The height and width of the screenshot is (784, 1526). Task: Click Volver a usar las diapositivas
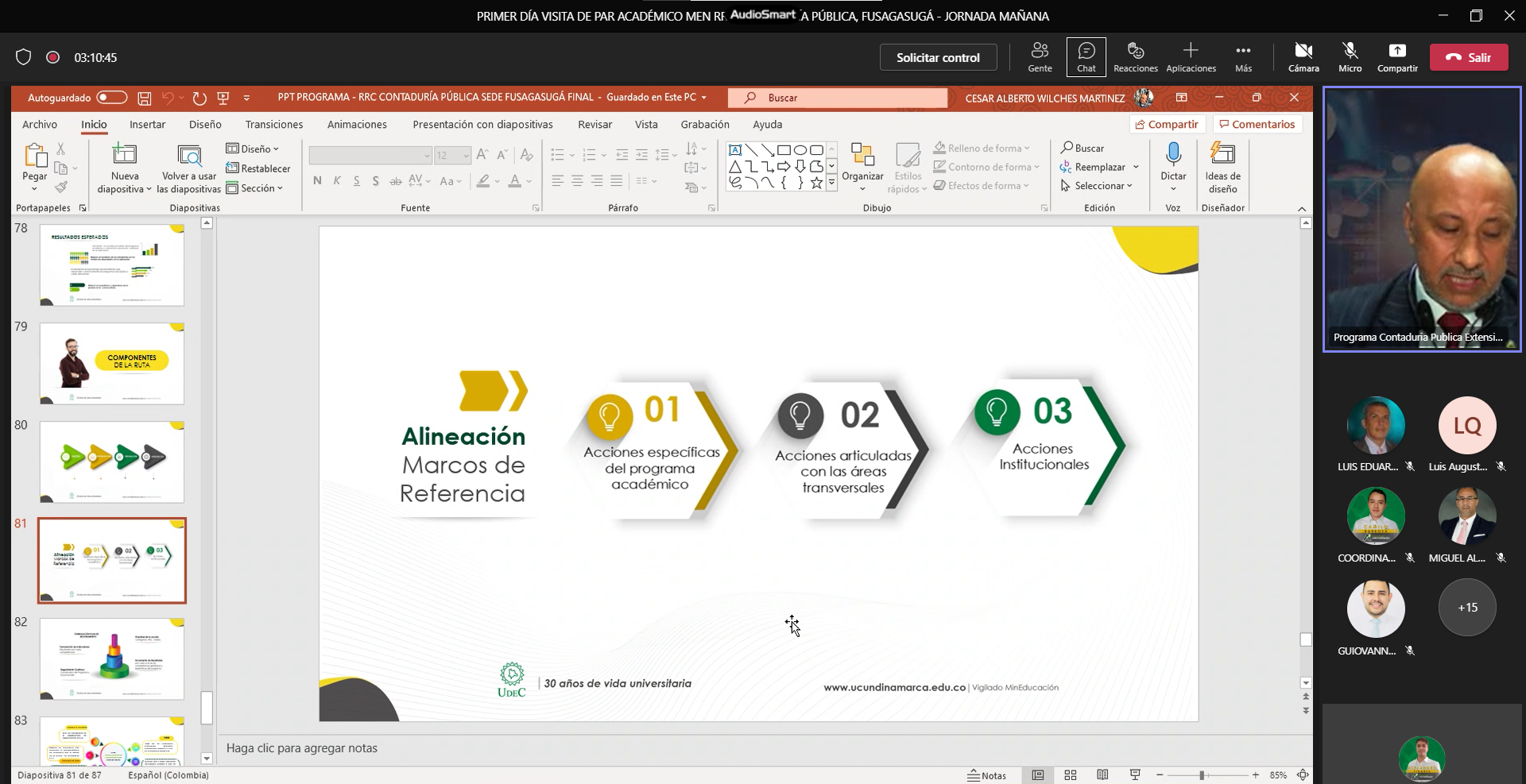click(x=189, y=168)
